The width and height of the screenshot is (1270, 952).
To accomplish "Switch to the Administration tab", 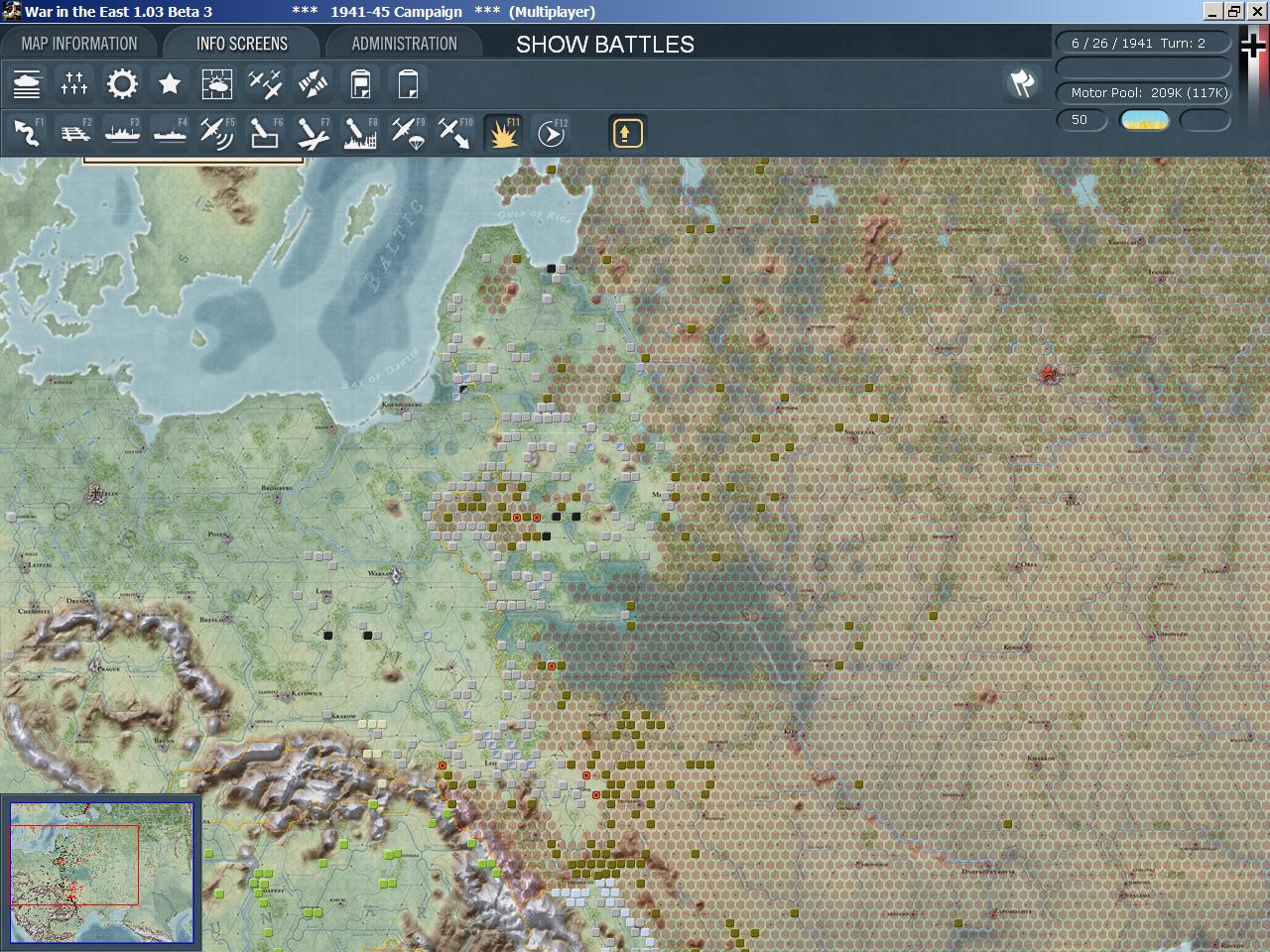I will [x=405, y=44].
